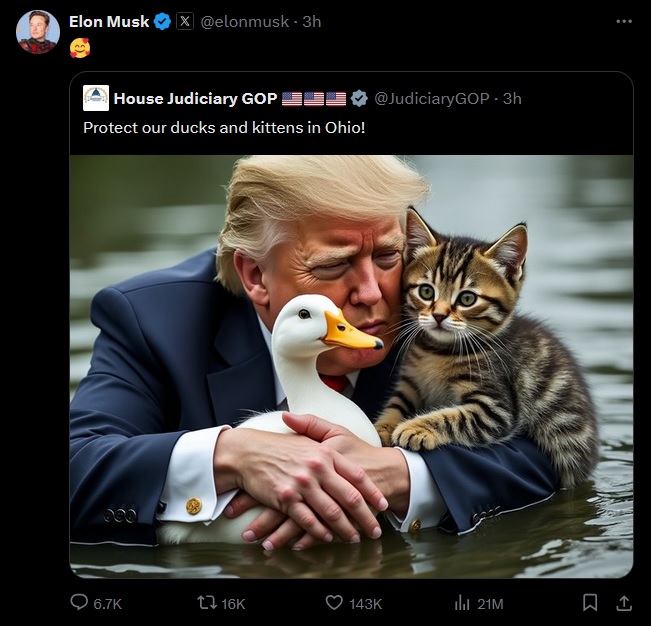Open Elon Musk's profile avatar
The height and width of the screenshot is (626, 651).
coord(38,32)
